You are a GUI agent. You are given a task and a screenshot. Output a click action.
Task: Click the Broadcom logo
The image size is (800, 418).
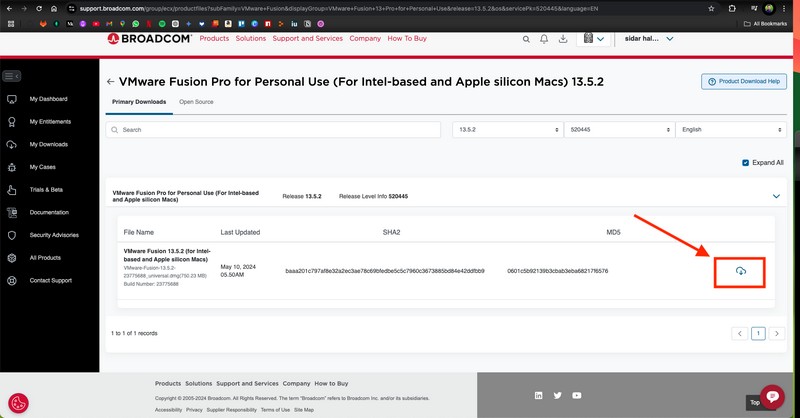(x=149, y=39)
